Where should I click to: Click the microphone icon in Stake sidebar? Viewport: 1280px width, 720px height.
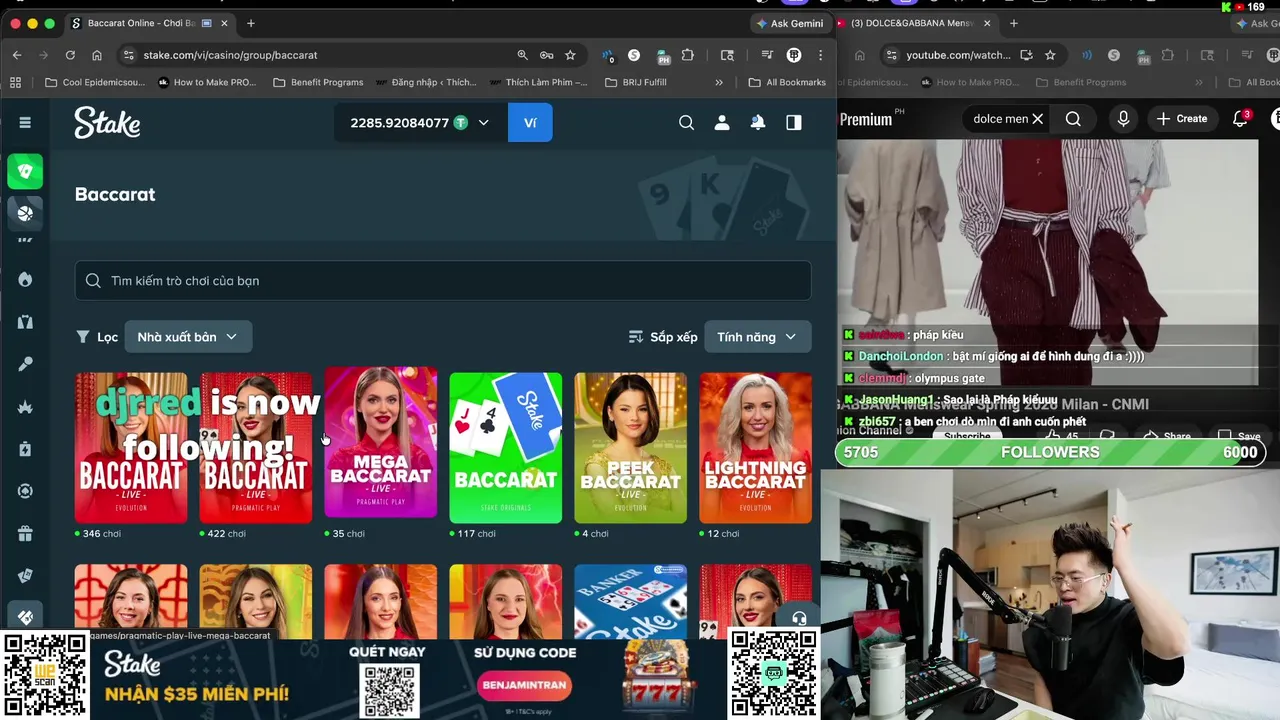click(x=25, y=364)
